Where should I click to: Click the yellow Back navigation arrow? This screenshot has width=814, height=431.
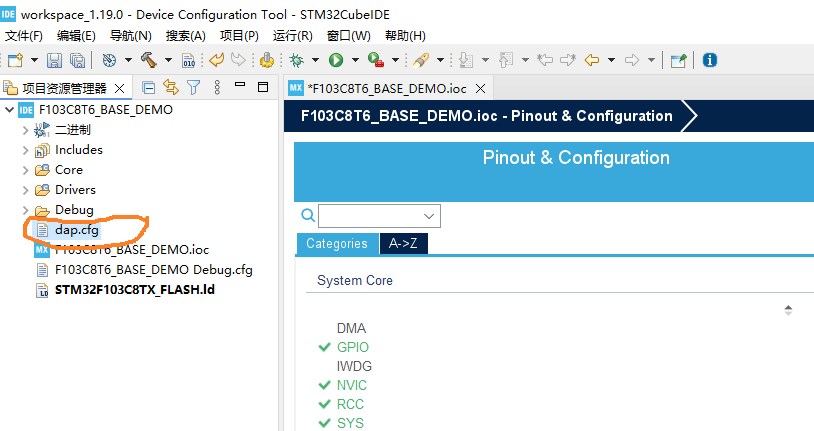[592, 60]
